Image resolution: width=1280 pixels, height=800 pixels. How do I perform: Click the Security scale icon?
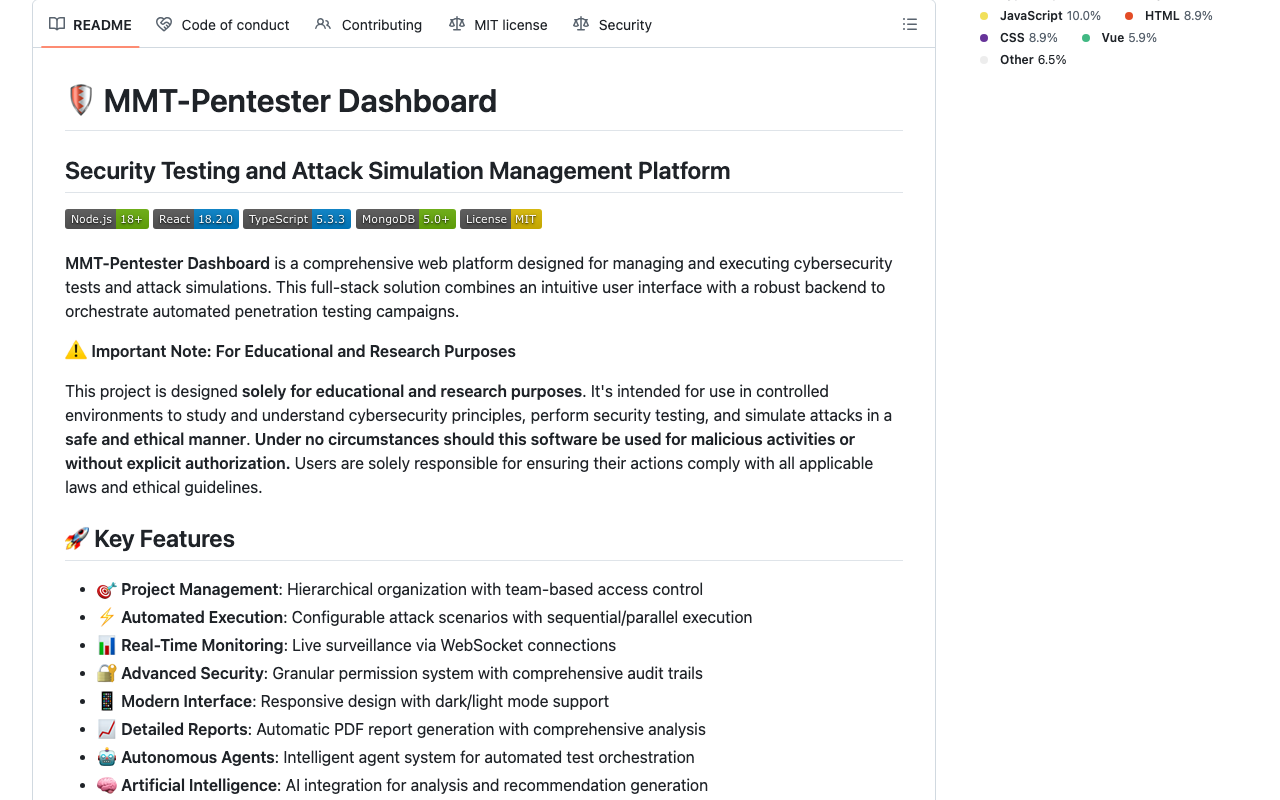581,24
